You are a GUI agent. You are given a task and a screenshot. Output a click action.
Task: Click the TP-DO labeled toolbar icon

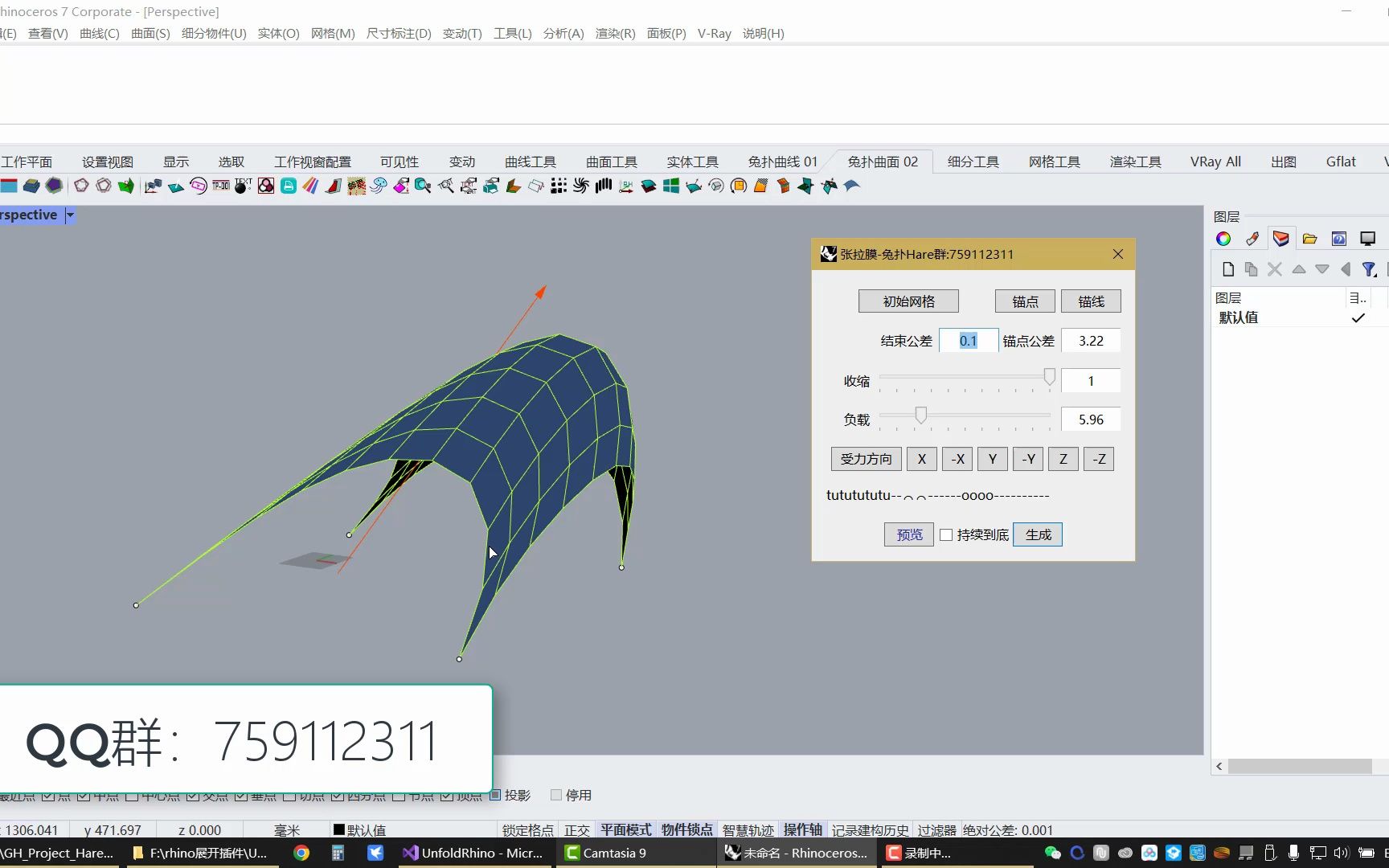click(221, 186)
